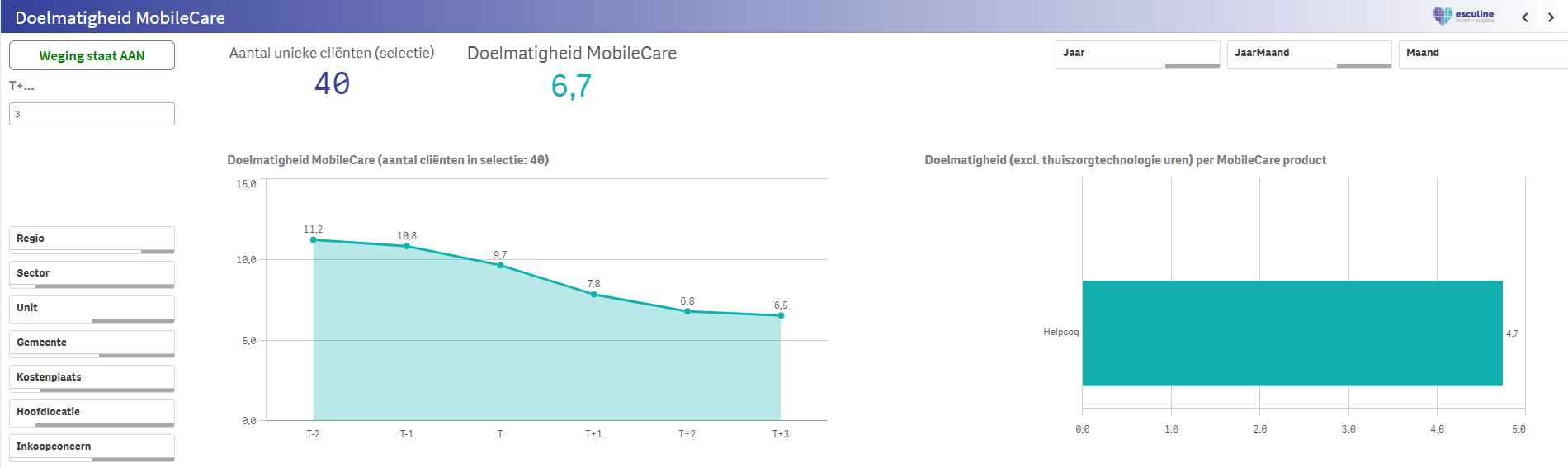Screen dimensions: 1568x468
Task: Click the Doelmatigheid MobileCare KPI value 6,7
Action: [571, 86]
